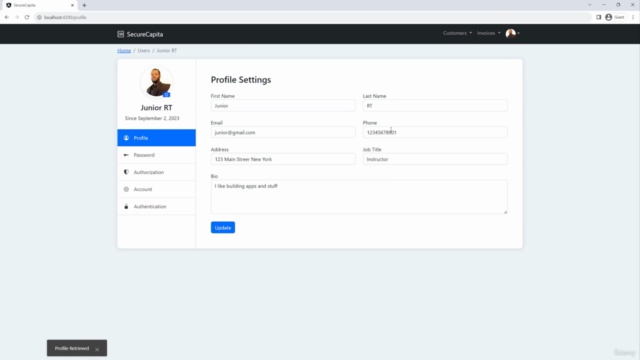Expand the Customers dropdown menu
The width and height of the screenshot is (640, 360).
pos(457,33)
